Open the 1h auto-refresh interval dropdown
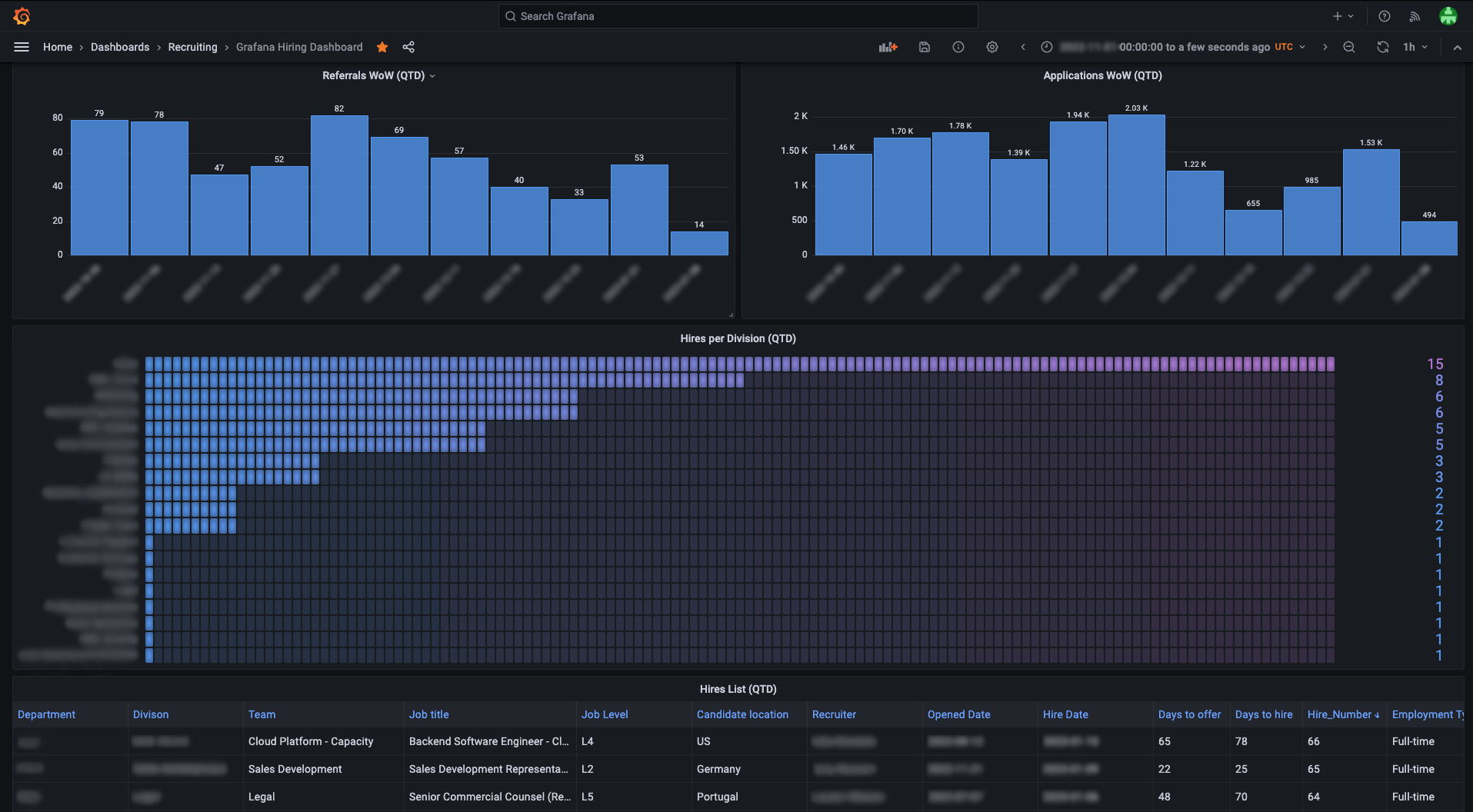Image resolution: width=1473 pixels, height=812 pixels. pos(1415,47)
